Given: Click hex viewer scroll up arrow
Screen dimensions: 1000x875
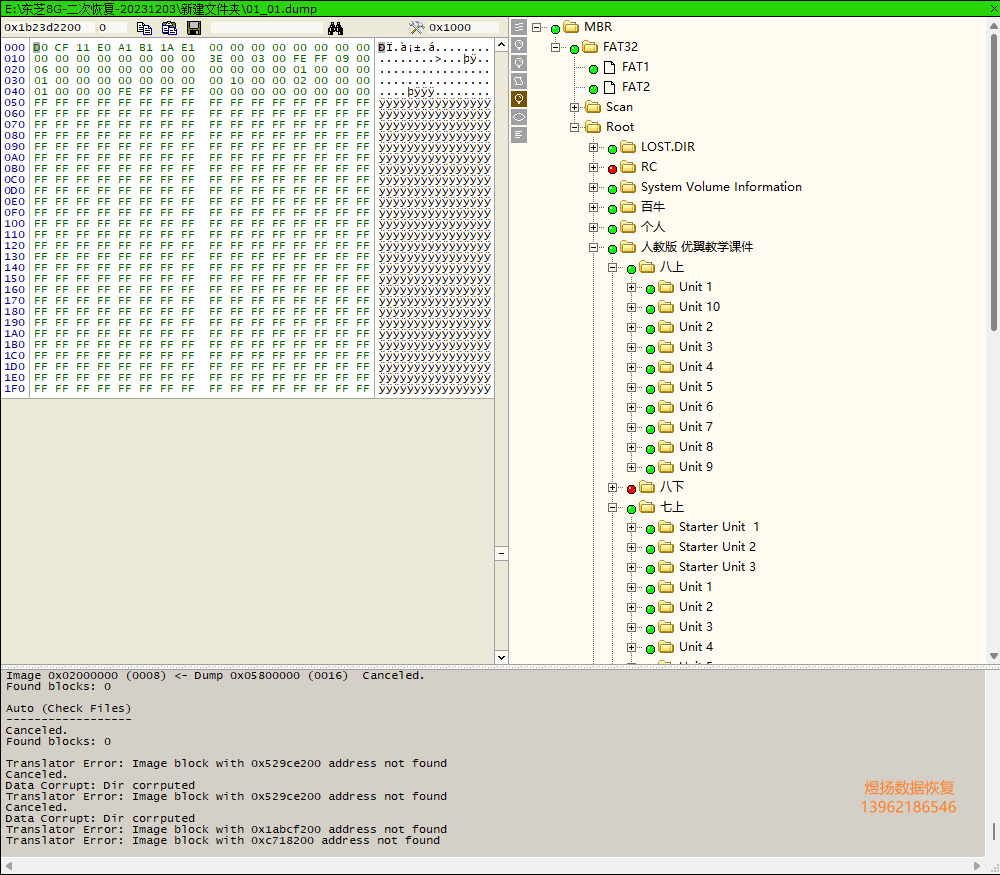Looking at the screenshot, I should point(501,45).
